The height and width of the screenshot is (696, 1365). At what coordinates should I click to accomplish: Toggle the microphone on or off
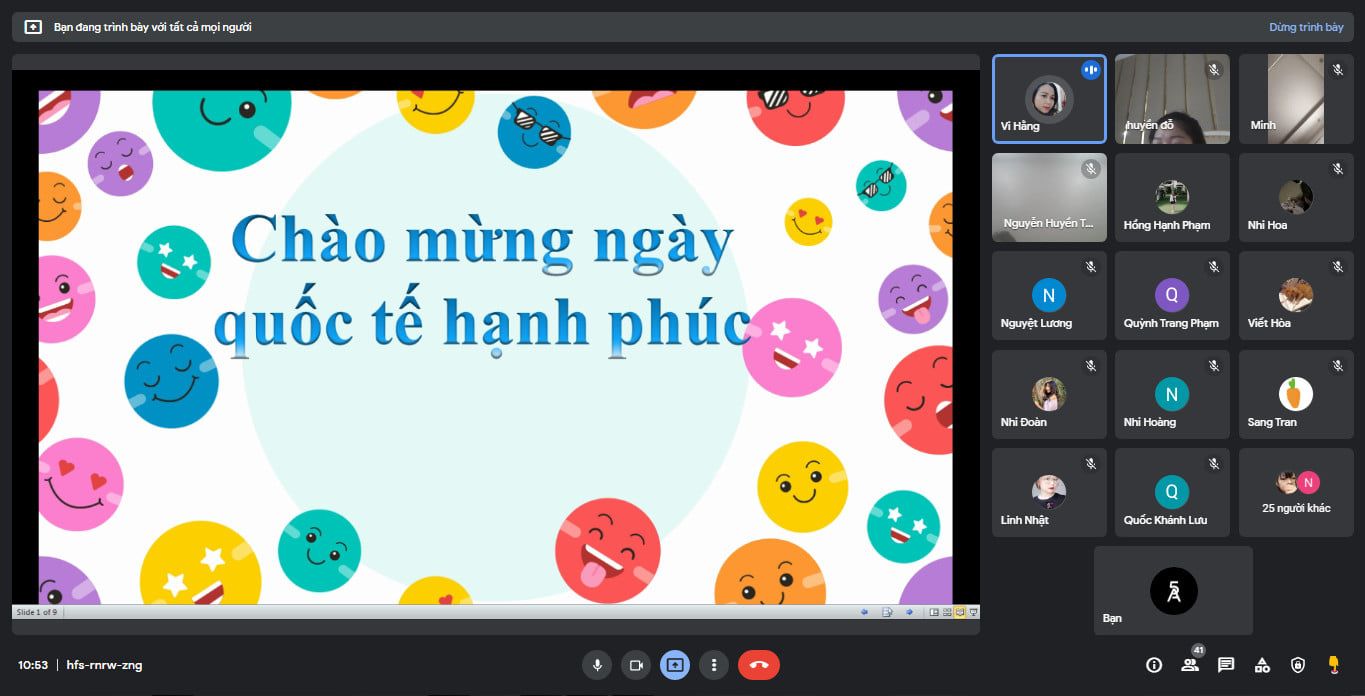597,665
